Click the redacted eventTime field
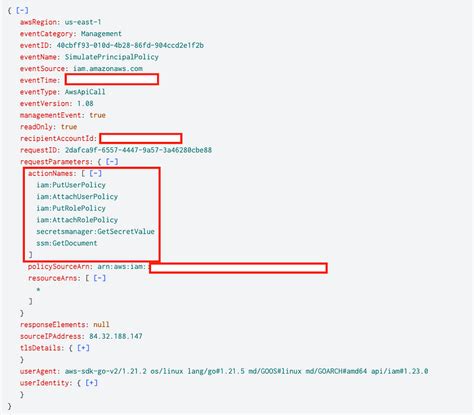The height and width of the screenshot is (415, 474). coord(112,79)
